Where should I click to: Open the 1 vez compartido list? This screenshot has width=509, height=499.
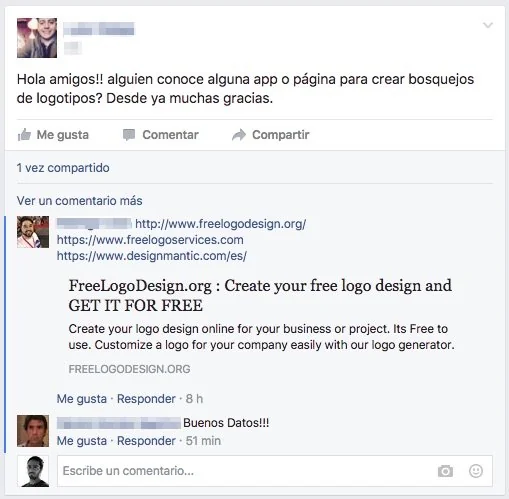pos(63,168)
